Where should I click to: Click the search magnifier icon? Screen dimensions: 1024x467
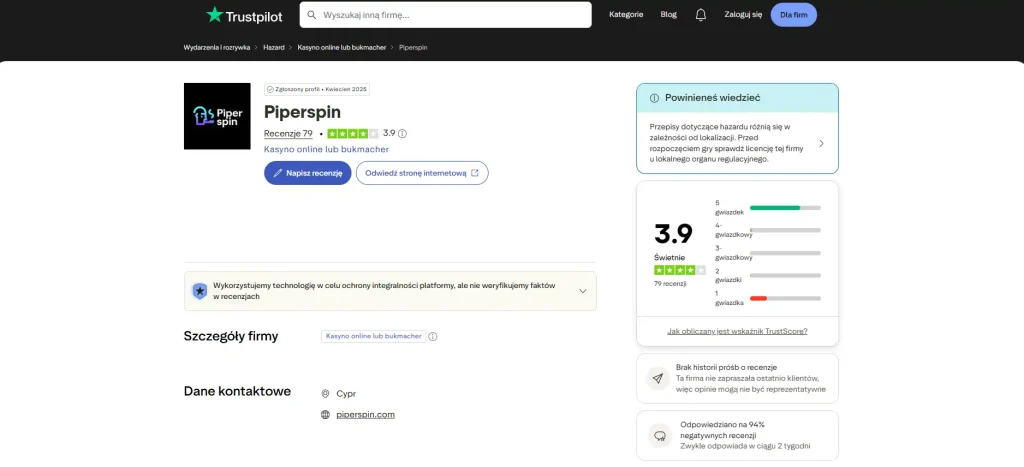(312, 15)
